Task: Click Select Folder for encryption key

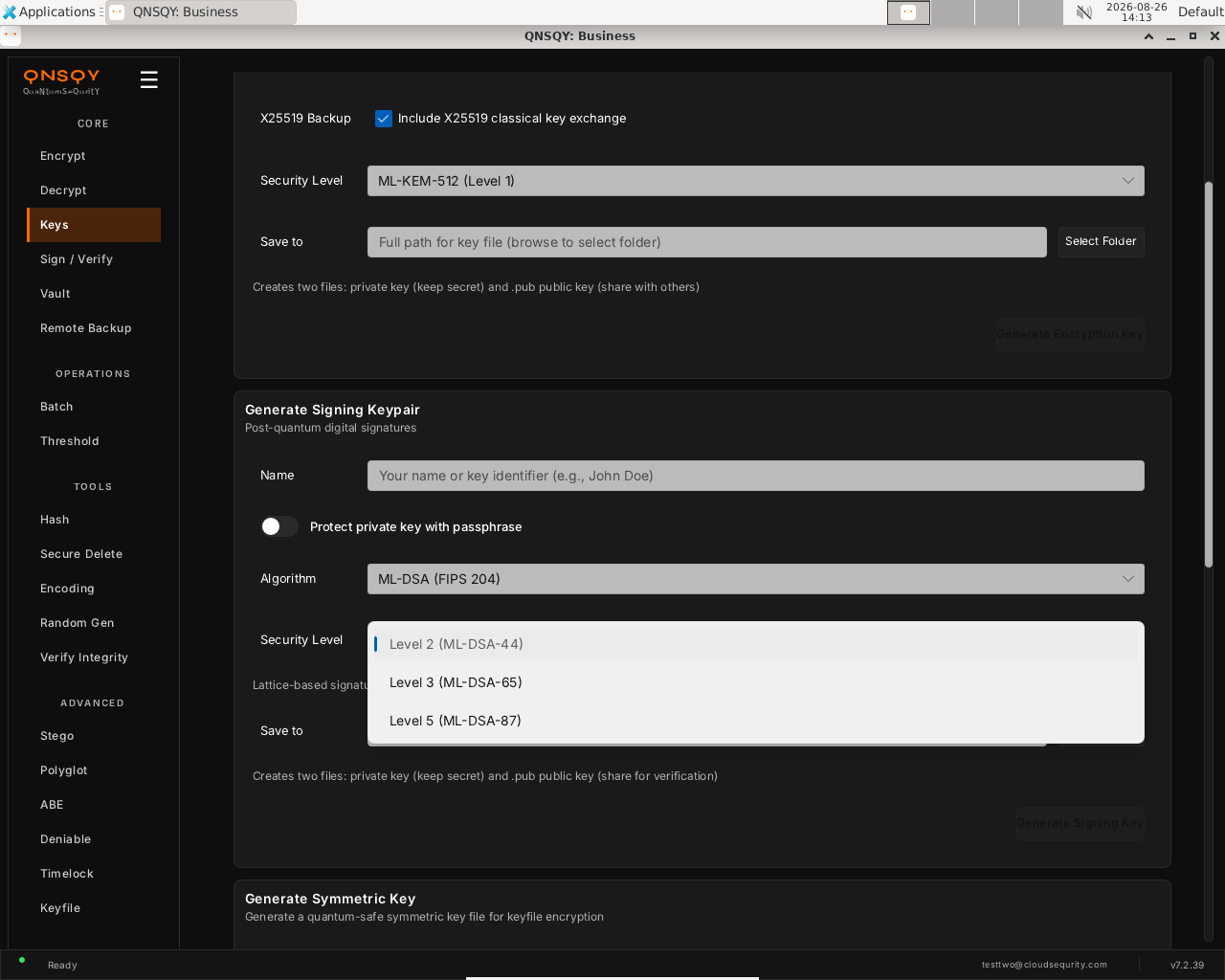Action: pyautogui.click(x=1101, y=241)
